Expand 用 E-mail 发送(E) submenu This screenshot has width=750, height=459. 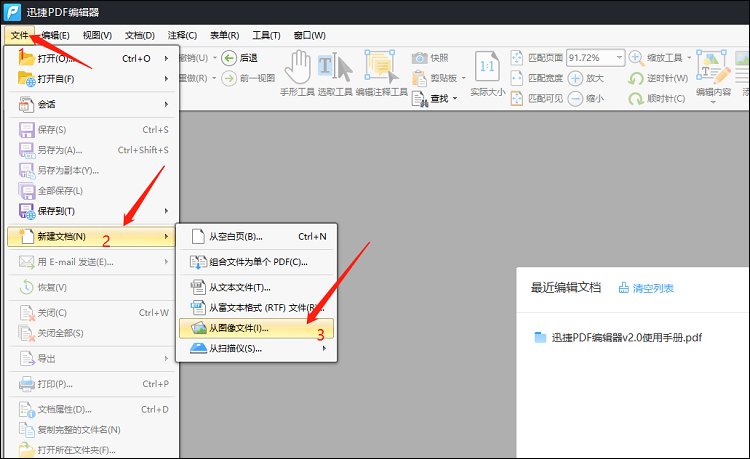click(93, 262)
